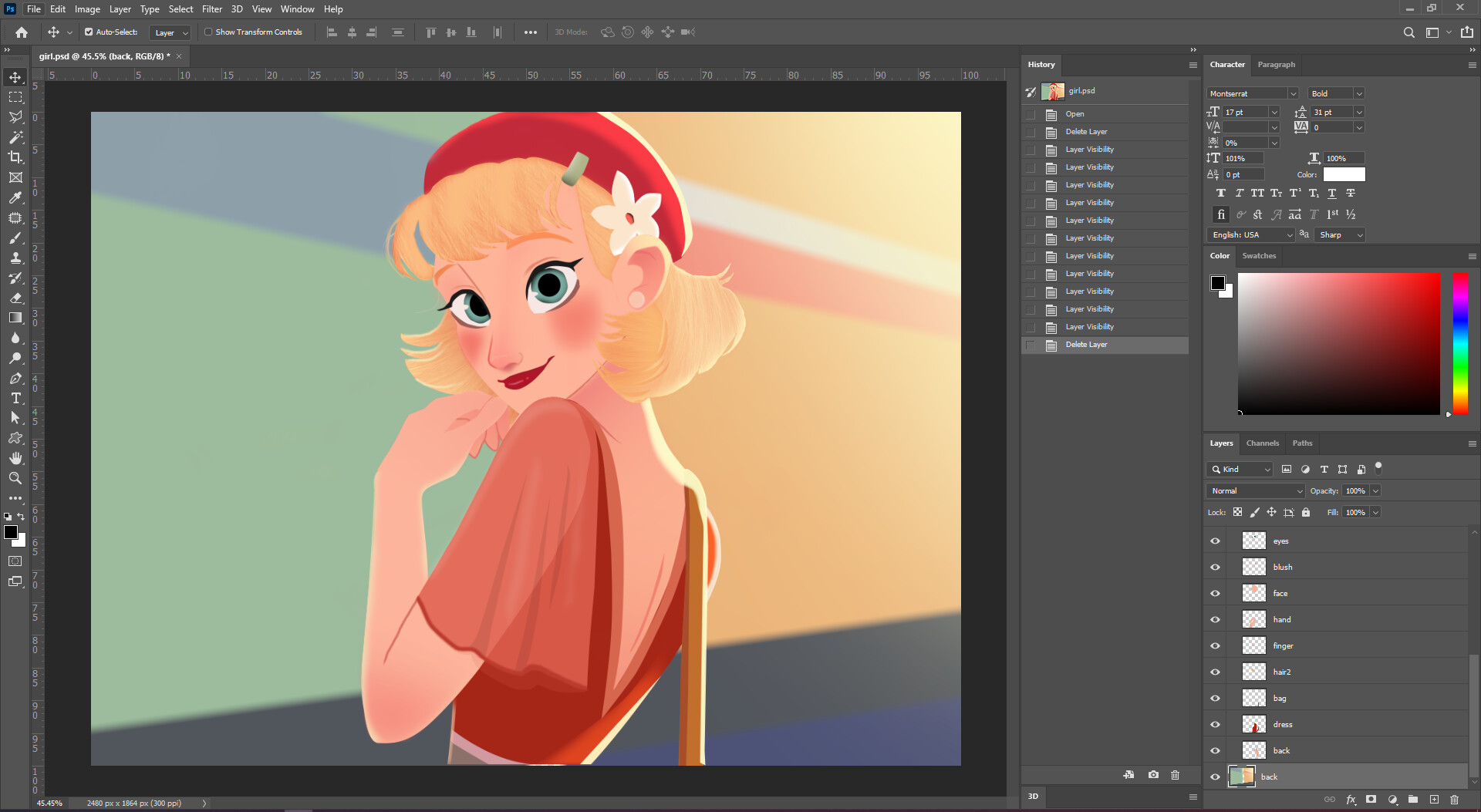
Task: Open the Montserrat font family dropdown
Action: pyautogui.click(x=1293, y=93)
